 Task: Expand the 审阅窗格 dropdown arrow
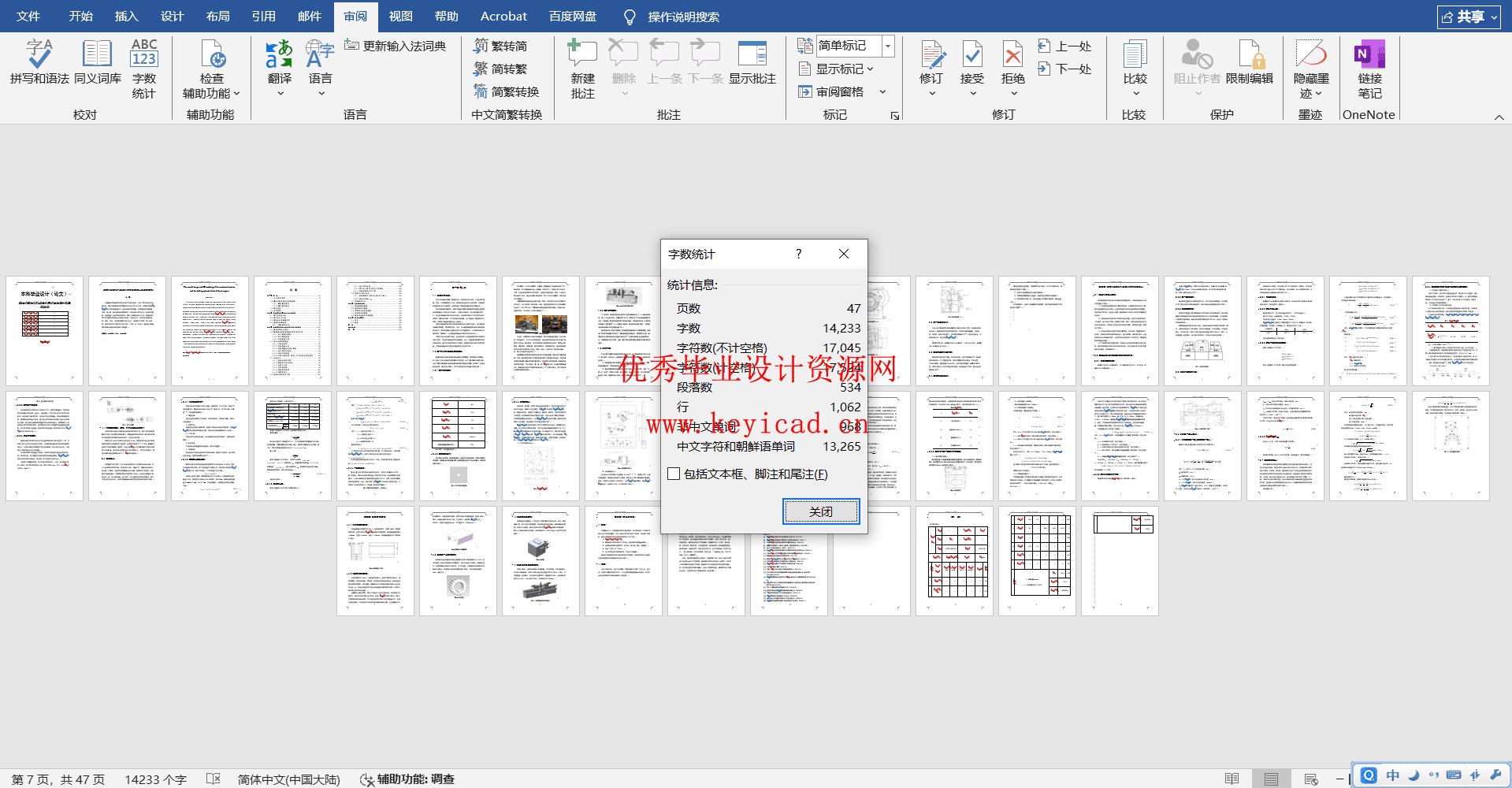(x=882, y=91)
